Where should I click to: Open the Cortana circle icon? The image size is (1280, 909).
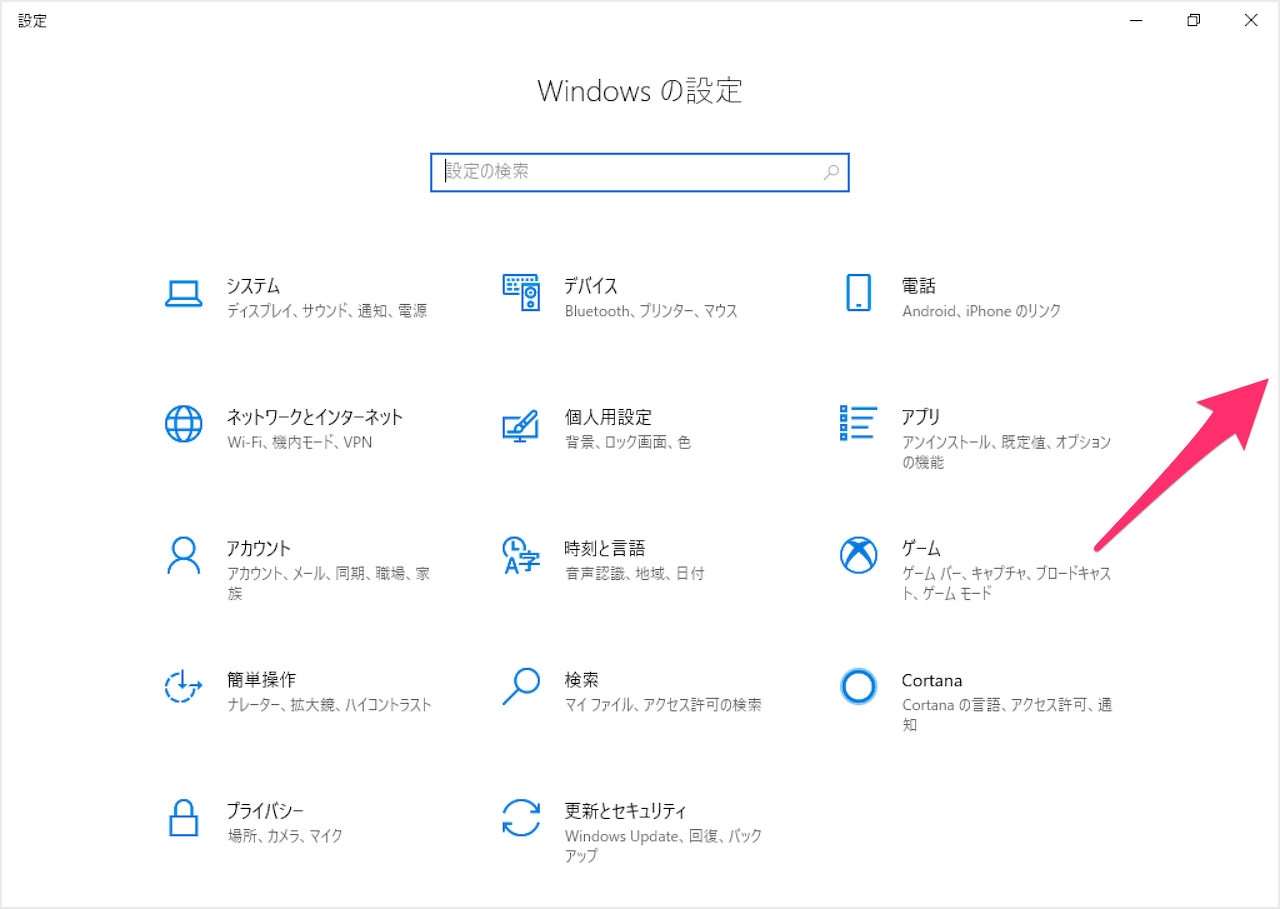pyautogui.click(x=858, y=686)
